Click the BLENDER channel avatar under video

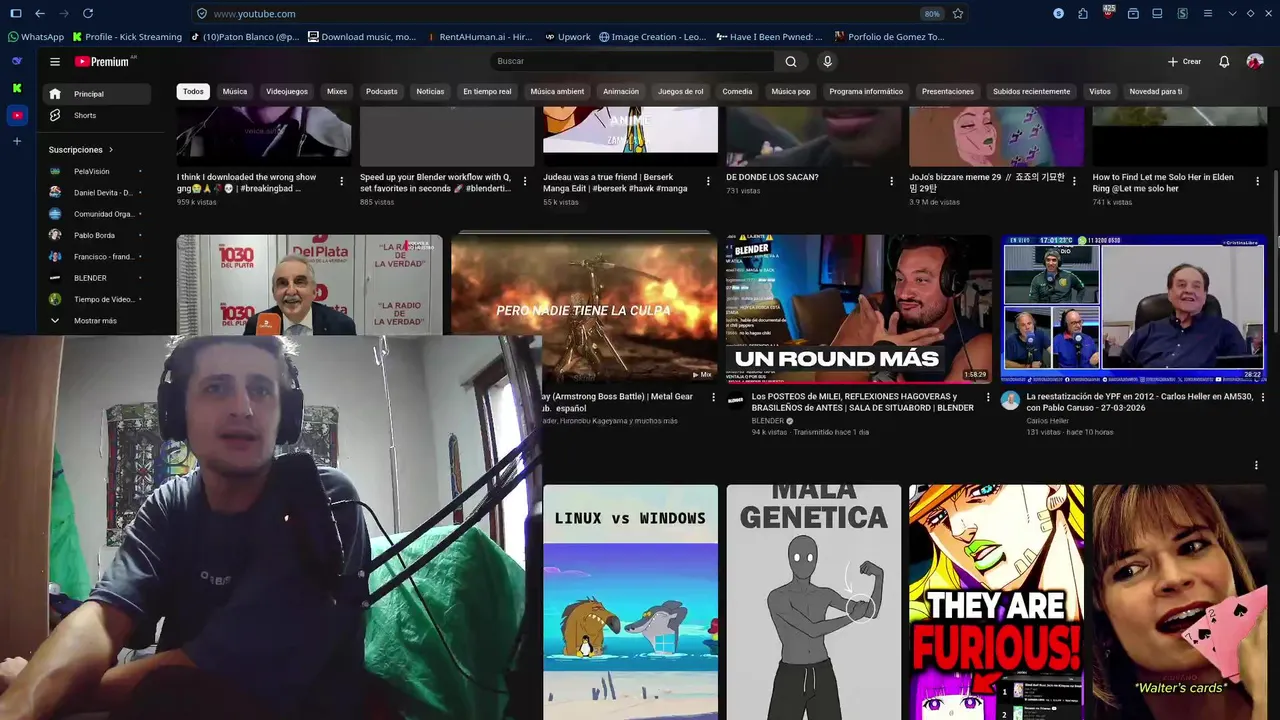tap(736, 400)
